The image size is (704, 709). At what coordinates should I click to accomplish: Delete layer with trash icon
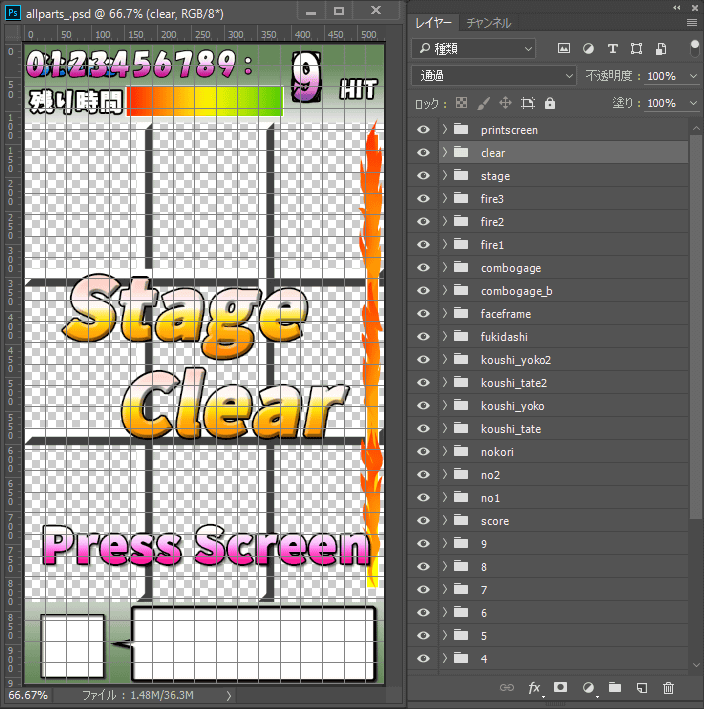[x=668, y=688]
